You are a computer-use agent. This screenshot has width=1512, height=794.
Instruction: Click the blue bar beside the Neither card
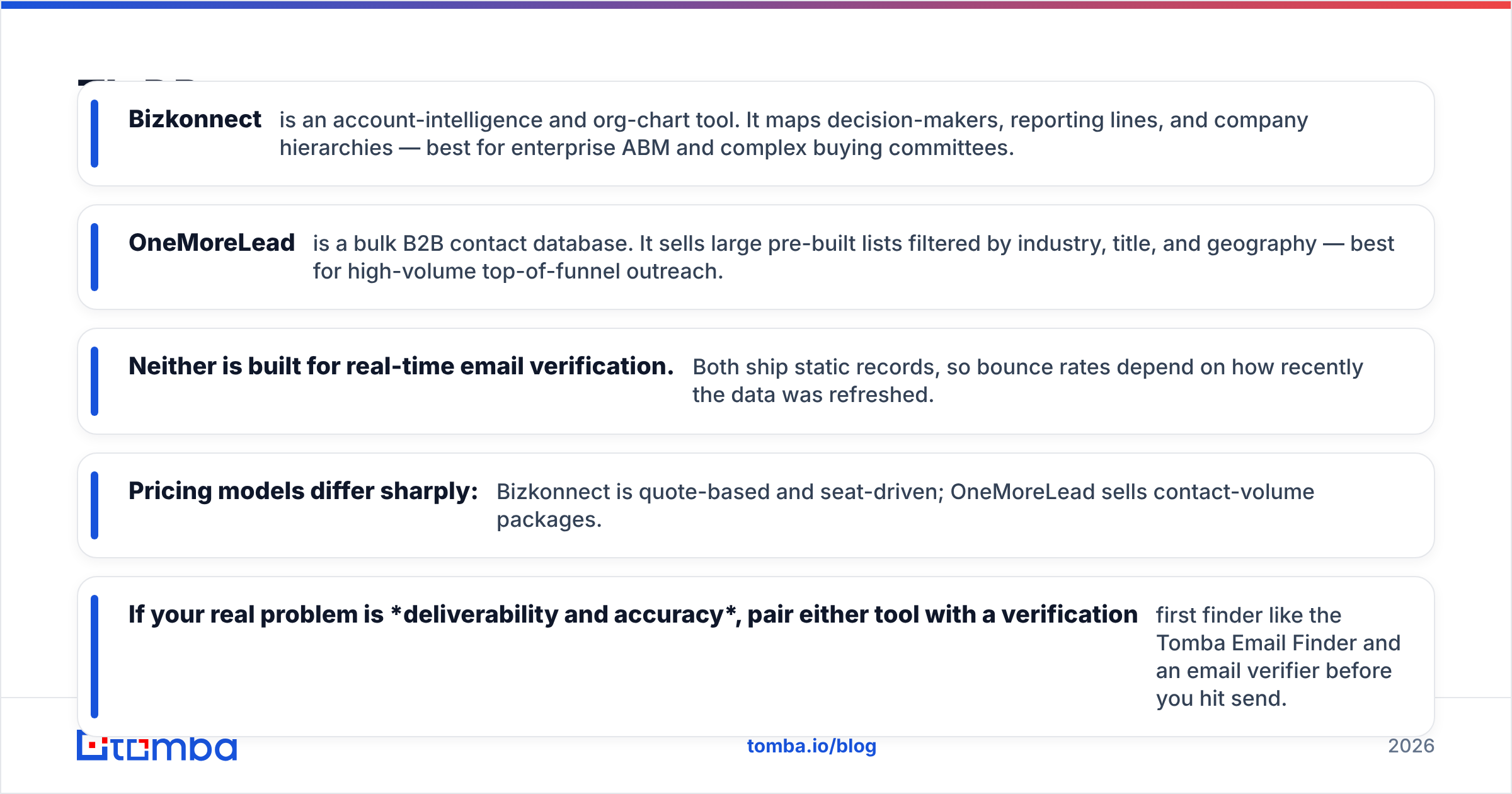pyautogui.click(x=94, y=381)
